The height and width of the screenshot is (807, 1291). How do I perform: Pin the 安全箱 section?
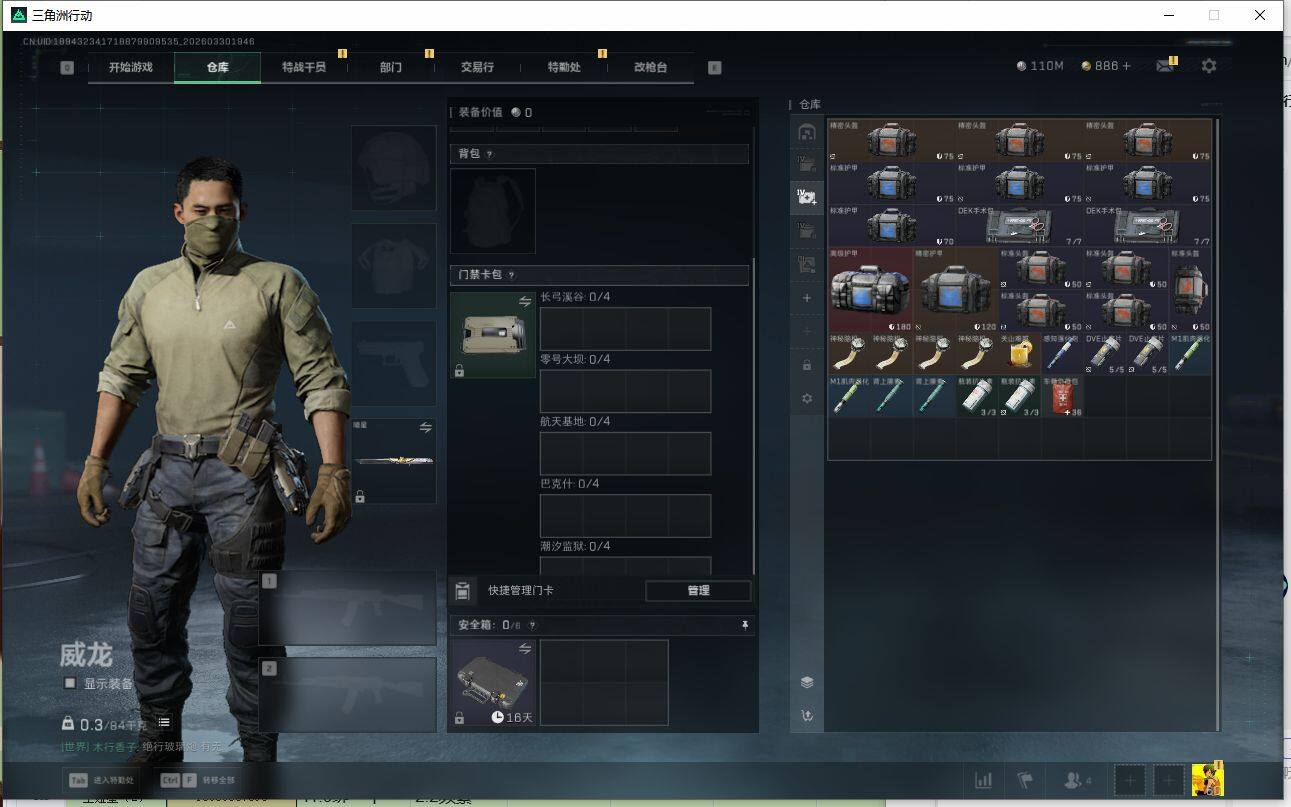pos(744,625)
